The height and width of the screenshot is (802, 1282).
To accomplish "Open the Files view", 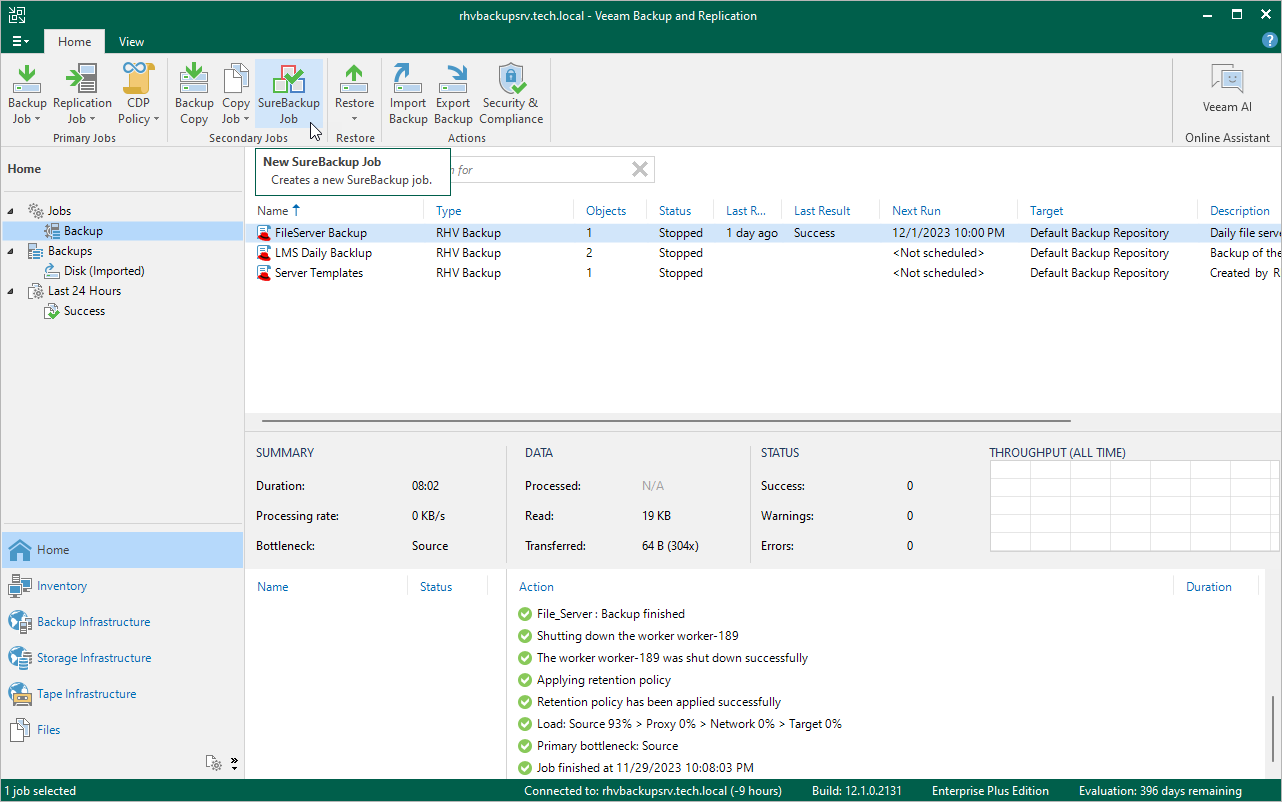I will 122,730.
